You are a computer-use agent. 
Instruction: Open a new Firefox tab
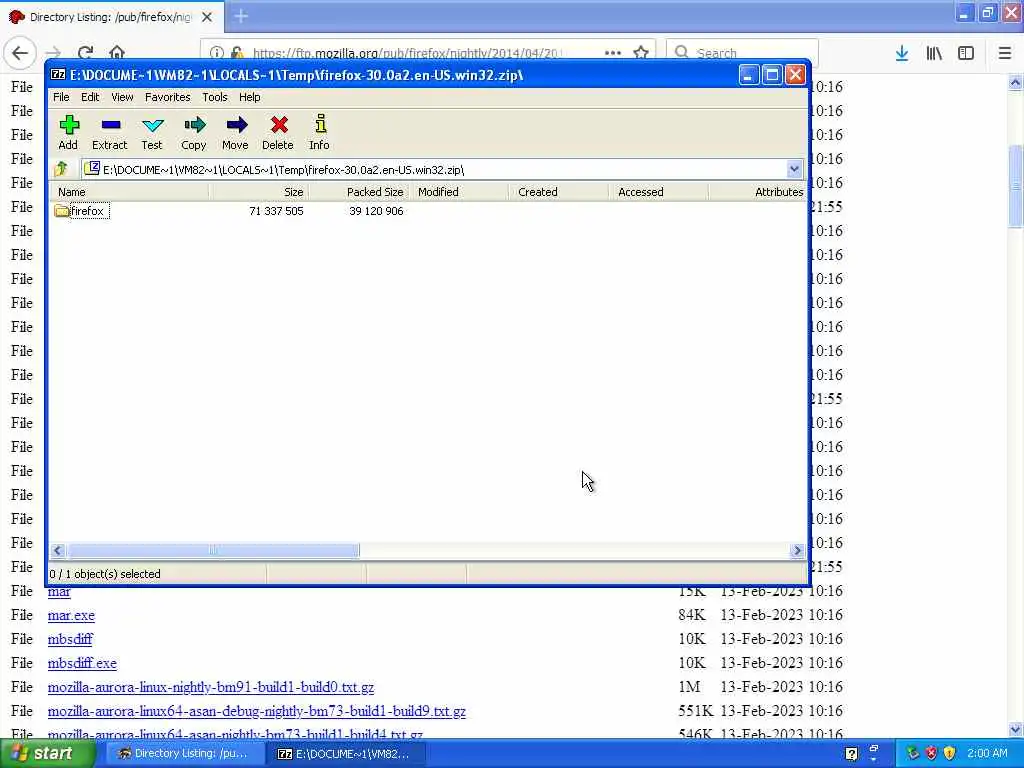click(241, 16)
